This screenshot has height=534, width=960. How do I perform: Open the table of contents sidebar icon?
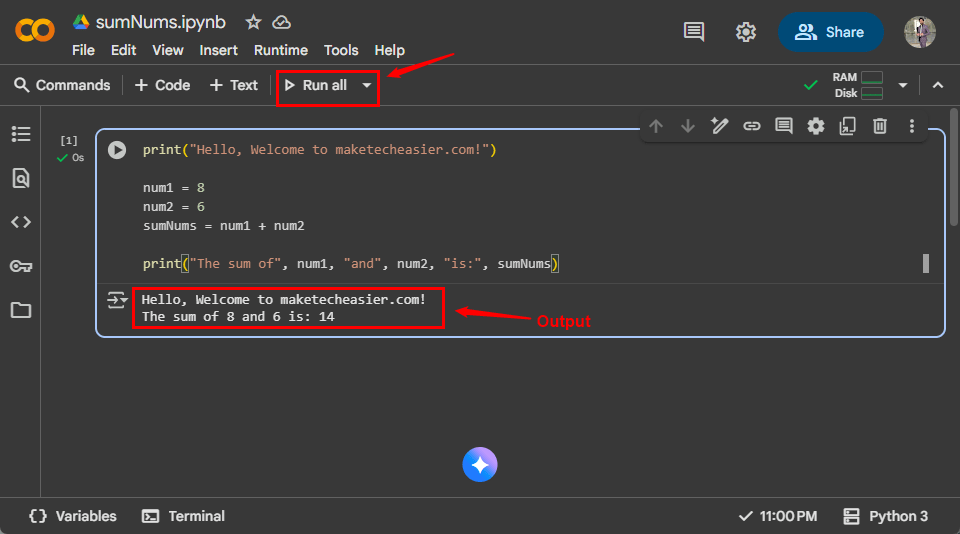20,134
